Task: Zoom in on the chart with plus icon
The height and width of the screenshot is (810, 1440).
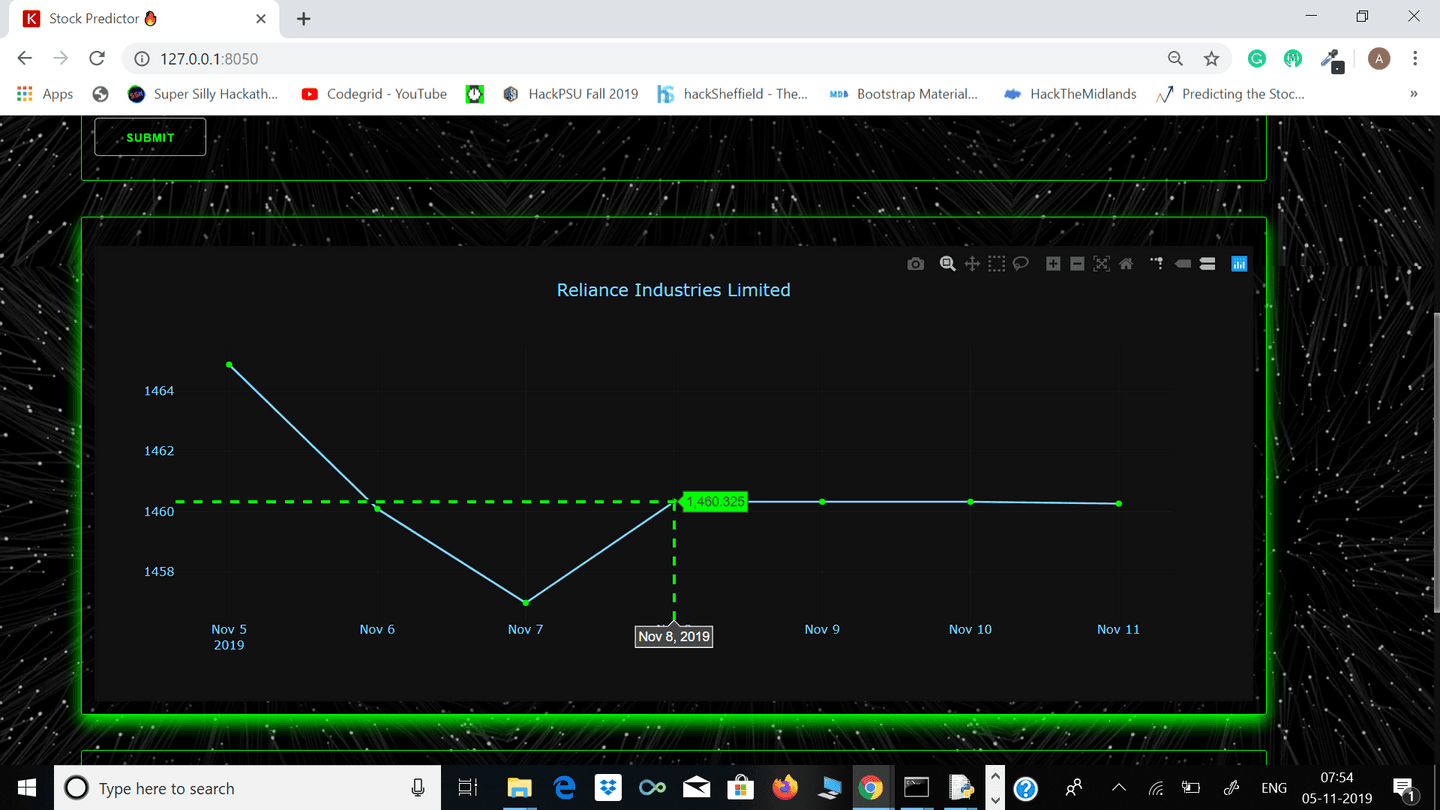Action: click(1053, 264)
